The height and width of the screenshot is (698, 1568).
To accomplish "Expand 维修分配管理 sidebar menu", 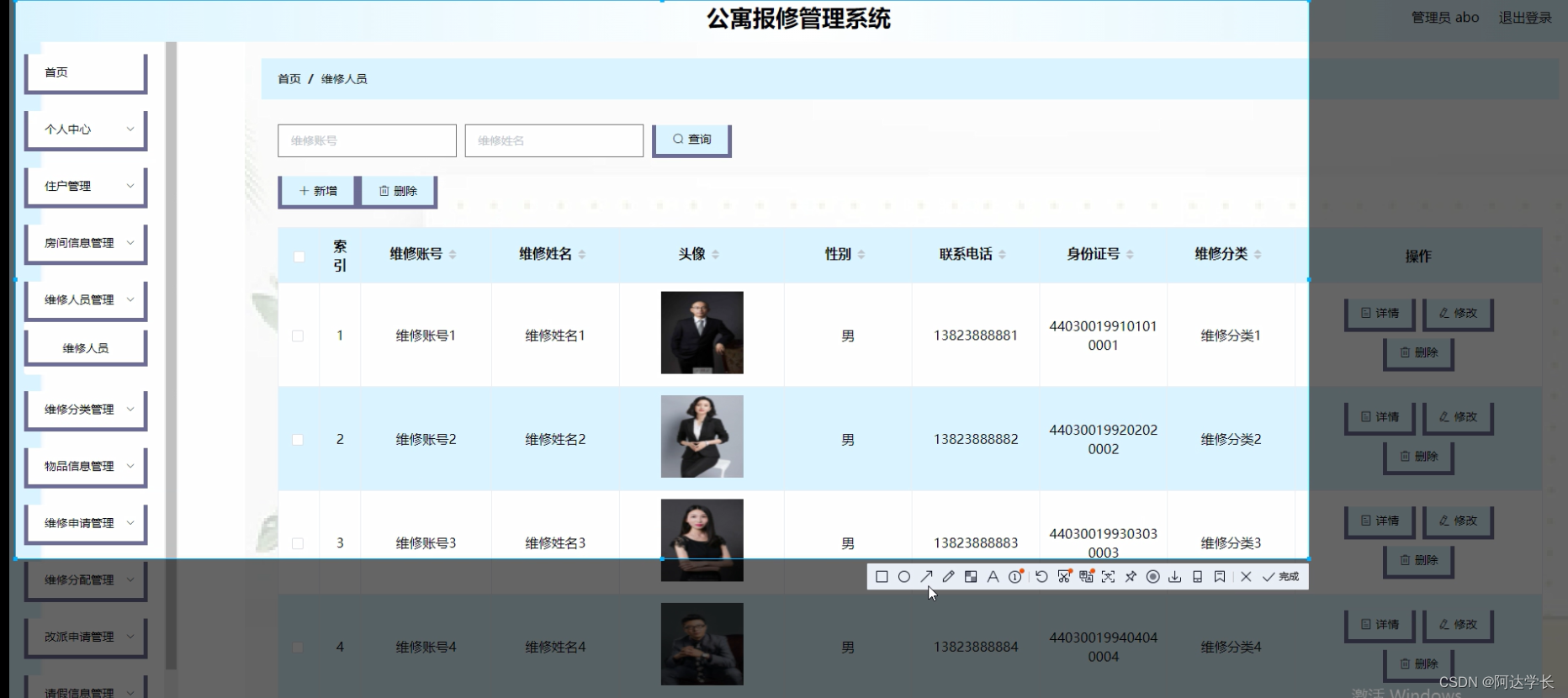I will pyautogui.click(x=86, y=580).
